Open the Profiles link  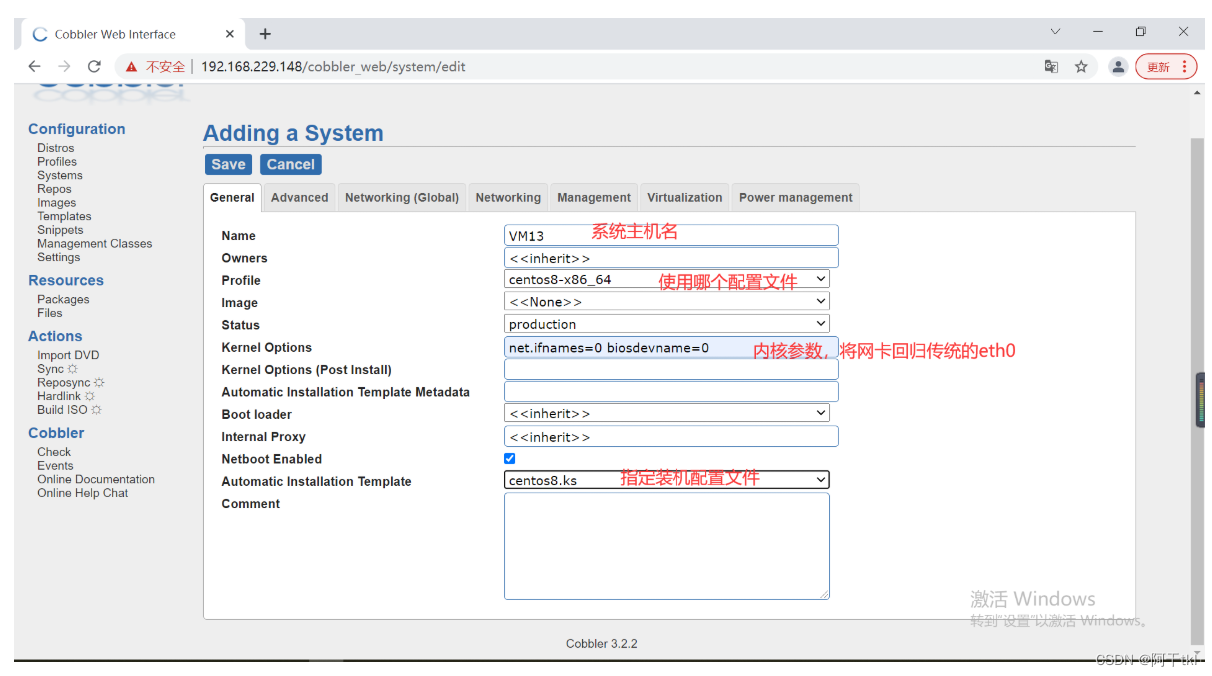point(57,162)
